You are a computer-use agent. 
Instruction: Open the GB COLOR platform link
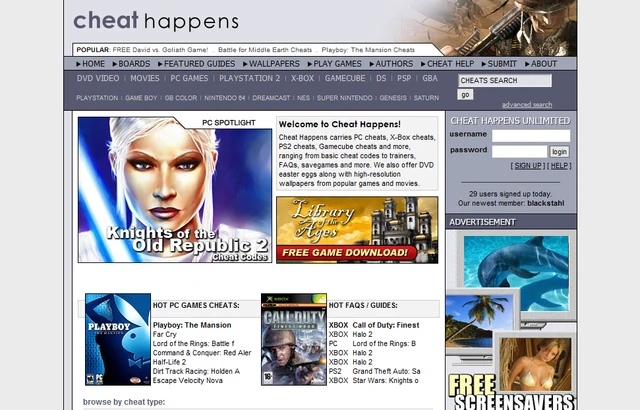[x=181, y=98]
